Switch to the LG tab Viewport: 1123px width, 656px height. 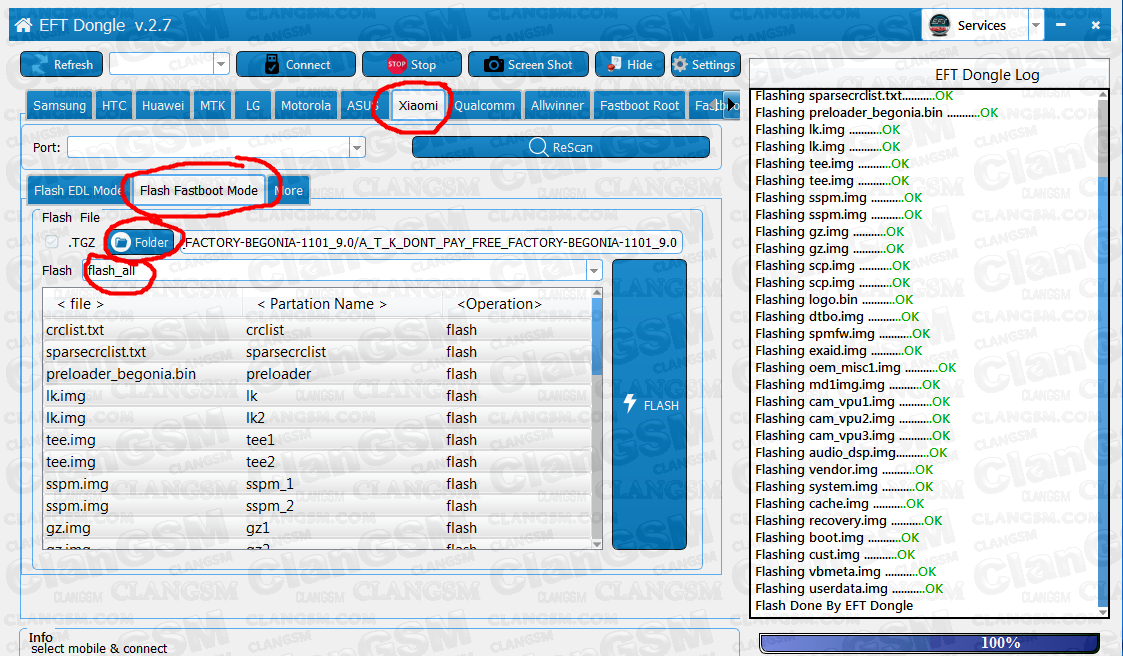253,106
